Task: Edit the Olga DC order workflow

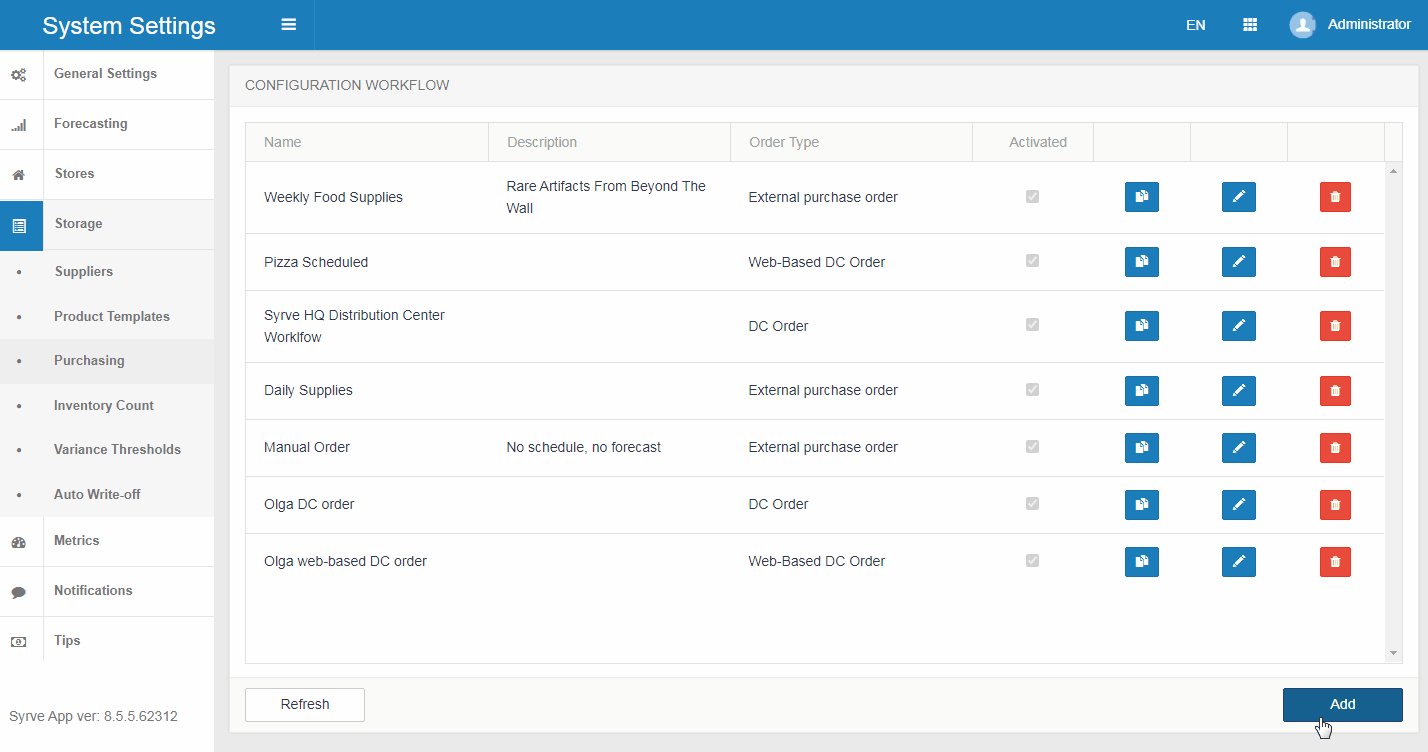Action: coord(1238,505)
